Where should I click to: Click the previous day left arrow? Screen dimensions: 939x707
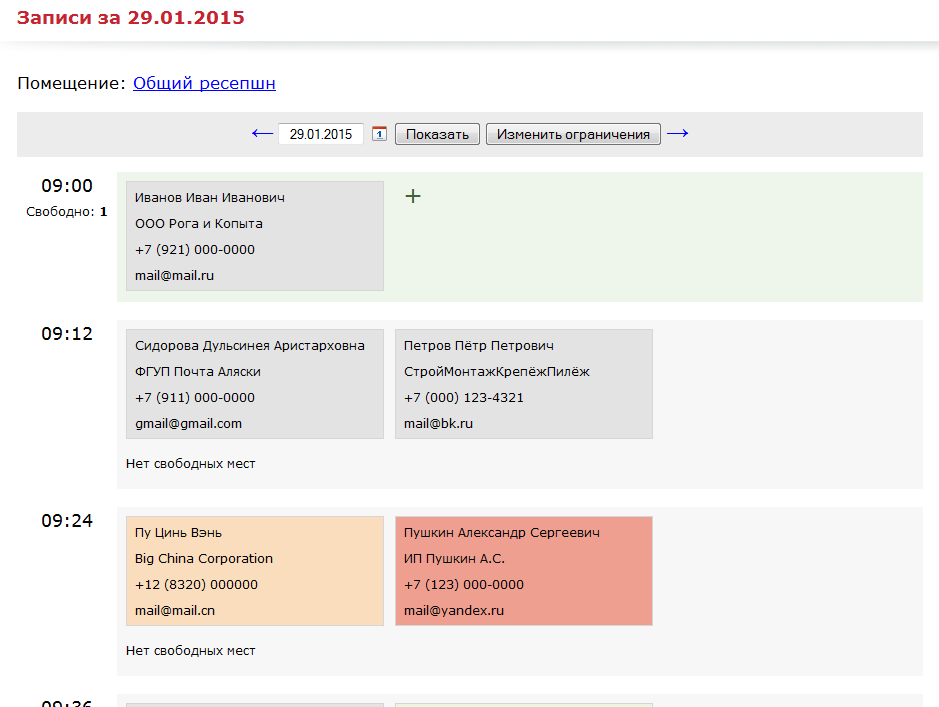coord(262,134)
